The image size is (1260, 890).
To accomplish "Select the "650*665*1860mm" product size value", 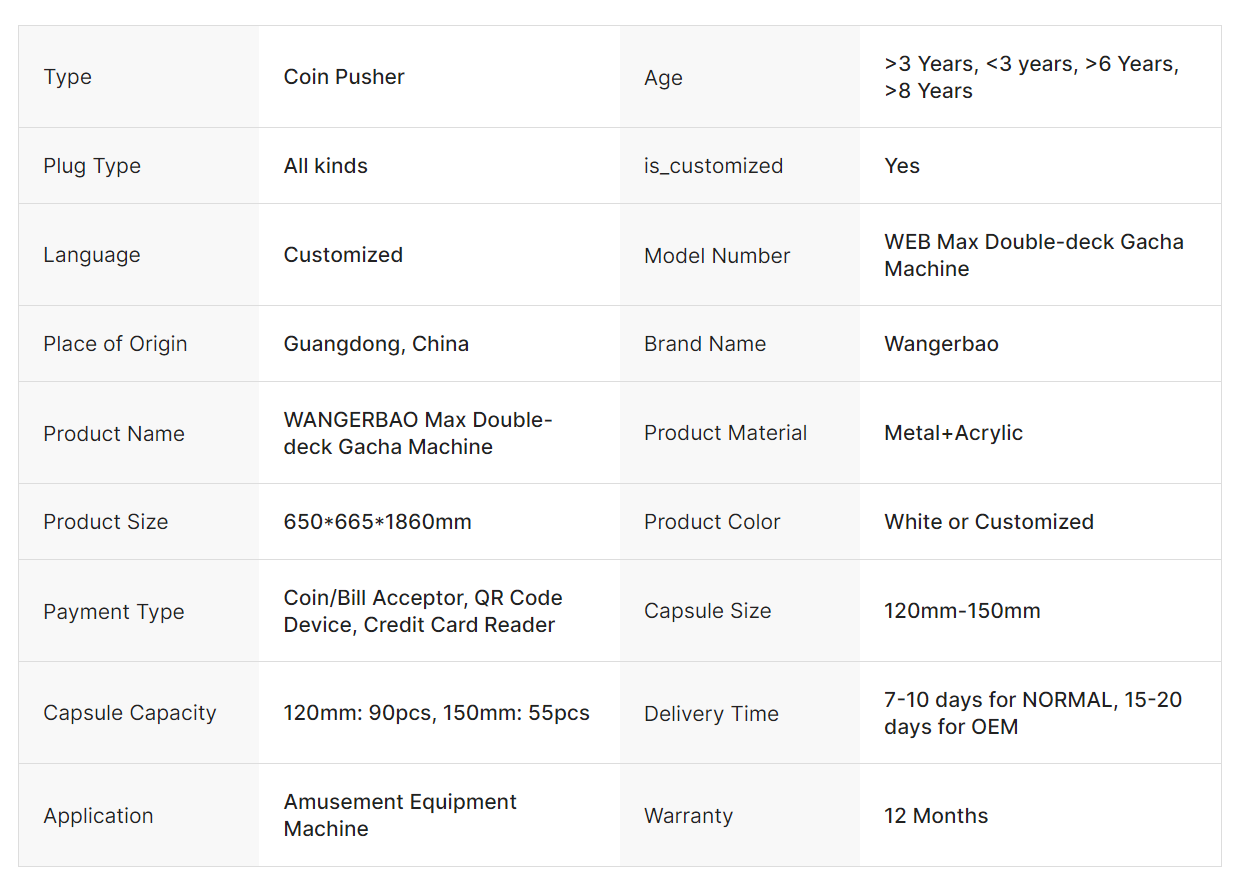I will click(378, 522).
